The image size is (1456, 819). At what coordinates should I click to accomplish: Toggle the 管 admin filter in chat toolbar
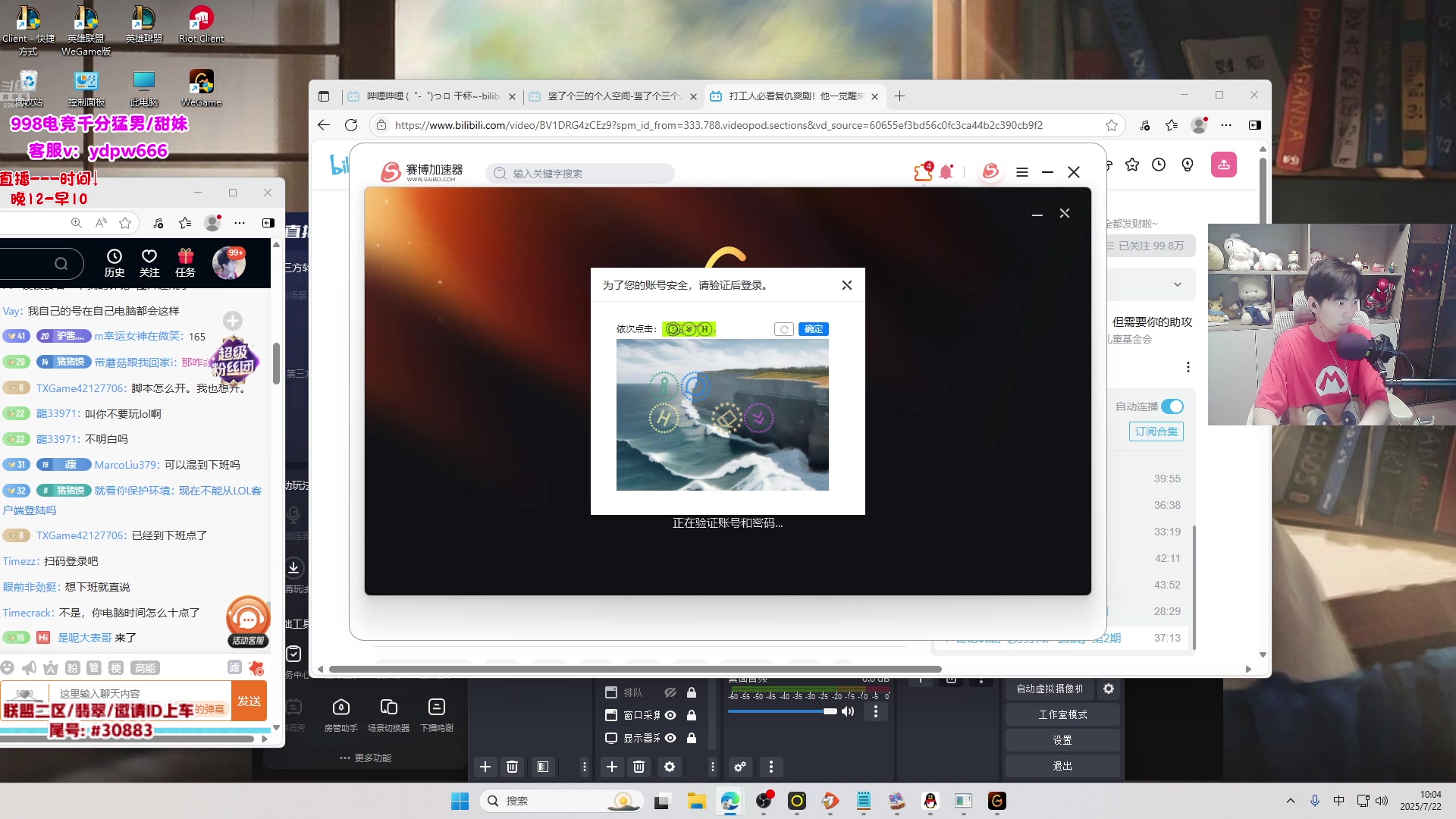(x=94, y=667)
